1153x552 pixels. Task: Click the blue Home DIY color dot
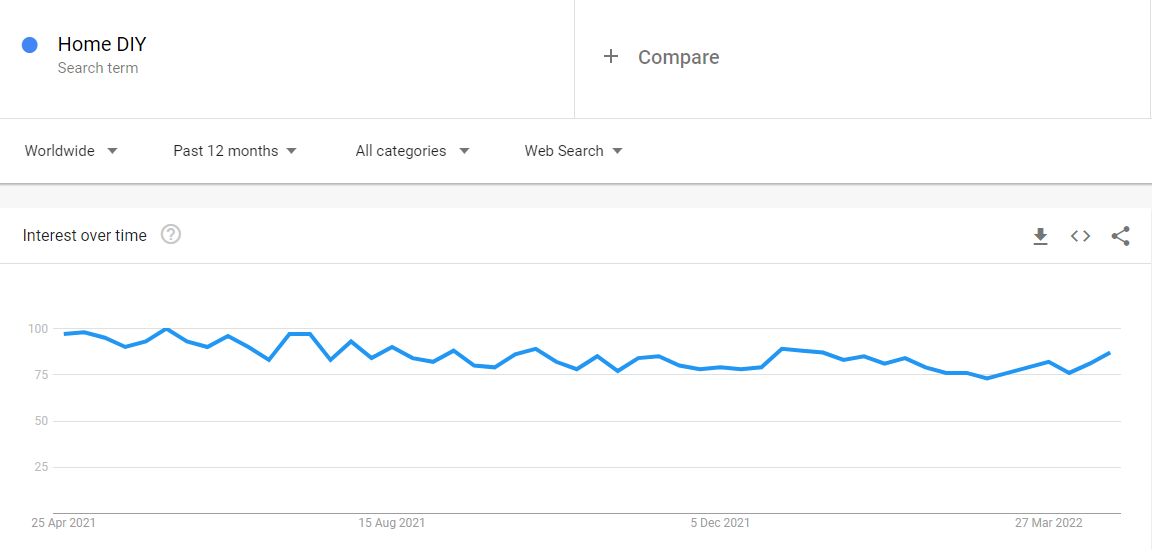click(30, 45)
